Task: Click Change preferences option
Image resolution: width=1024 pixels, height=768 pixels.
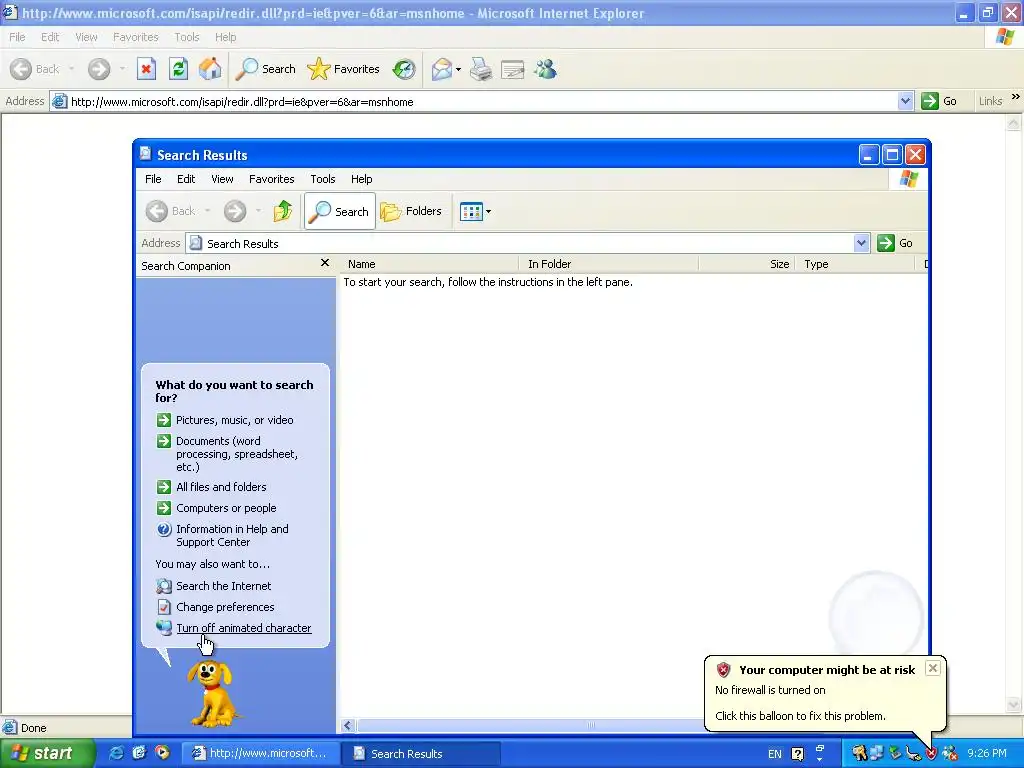Action: point(225,607)
